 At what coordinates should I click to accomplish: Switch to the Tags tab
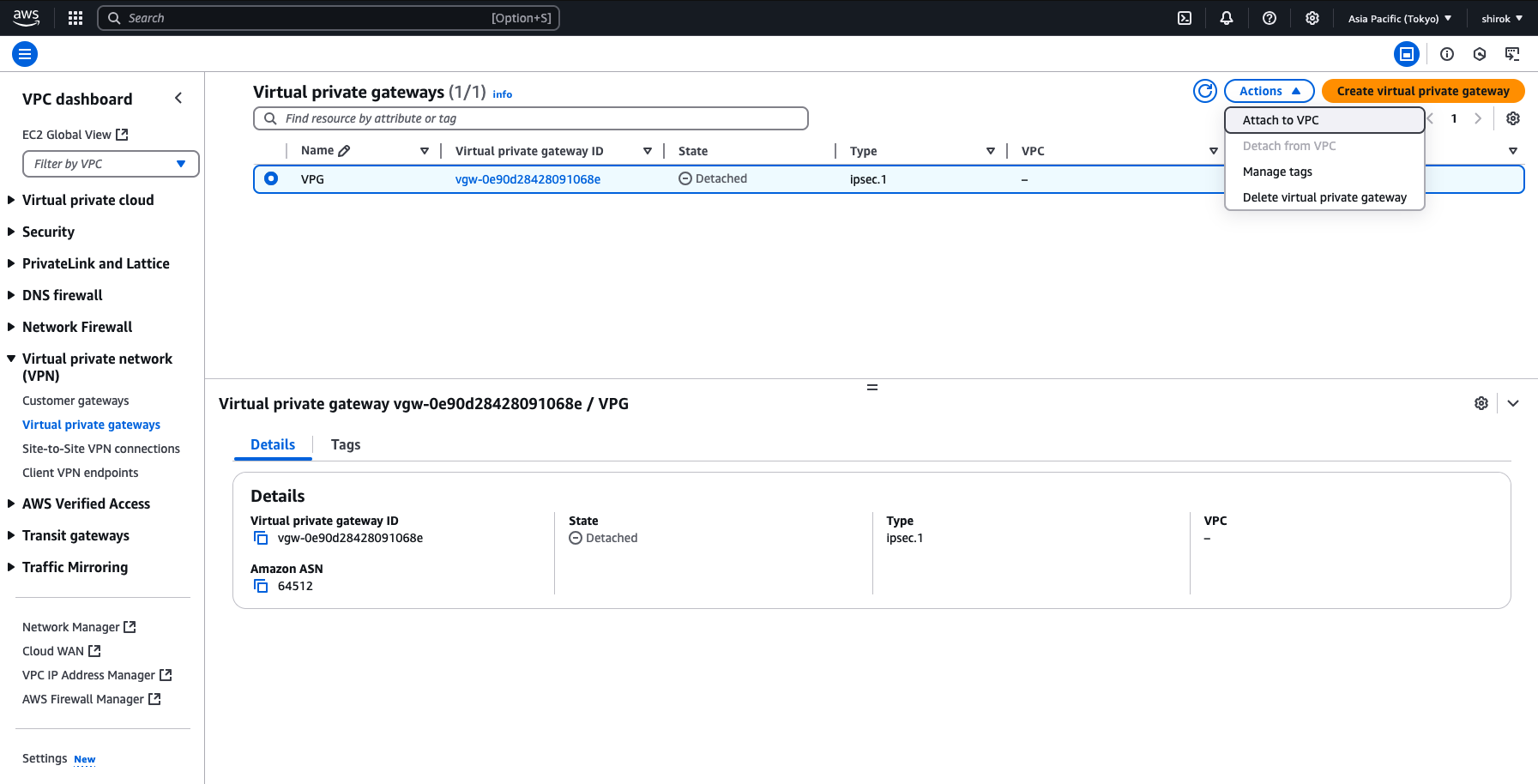point(346,444)
